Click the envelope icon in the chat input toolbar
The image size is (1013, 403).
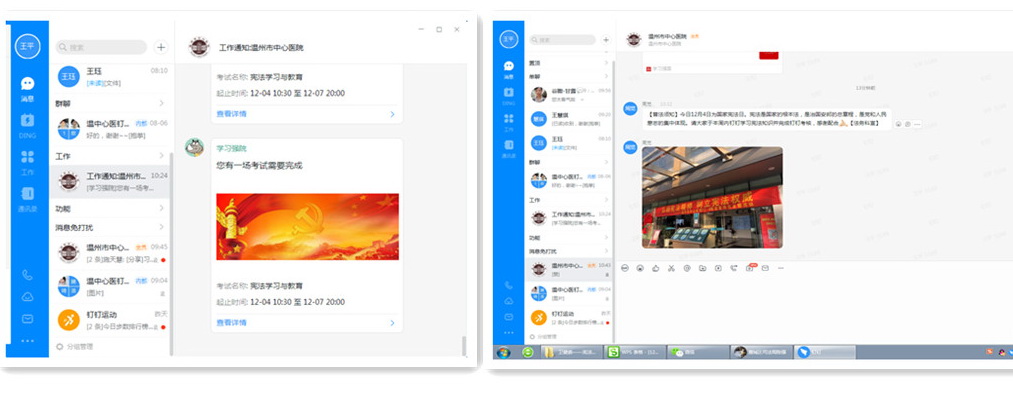[x=765, y=268]
